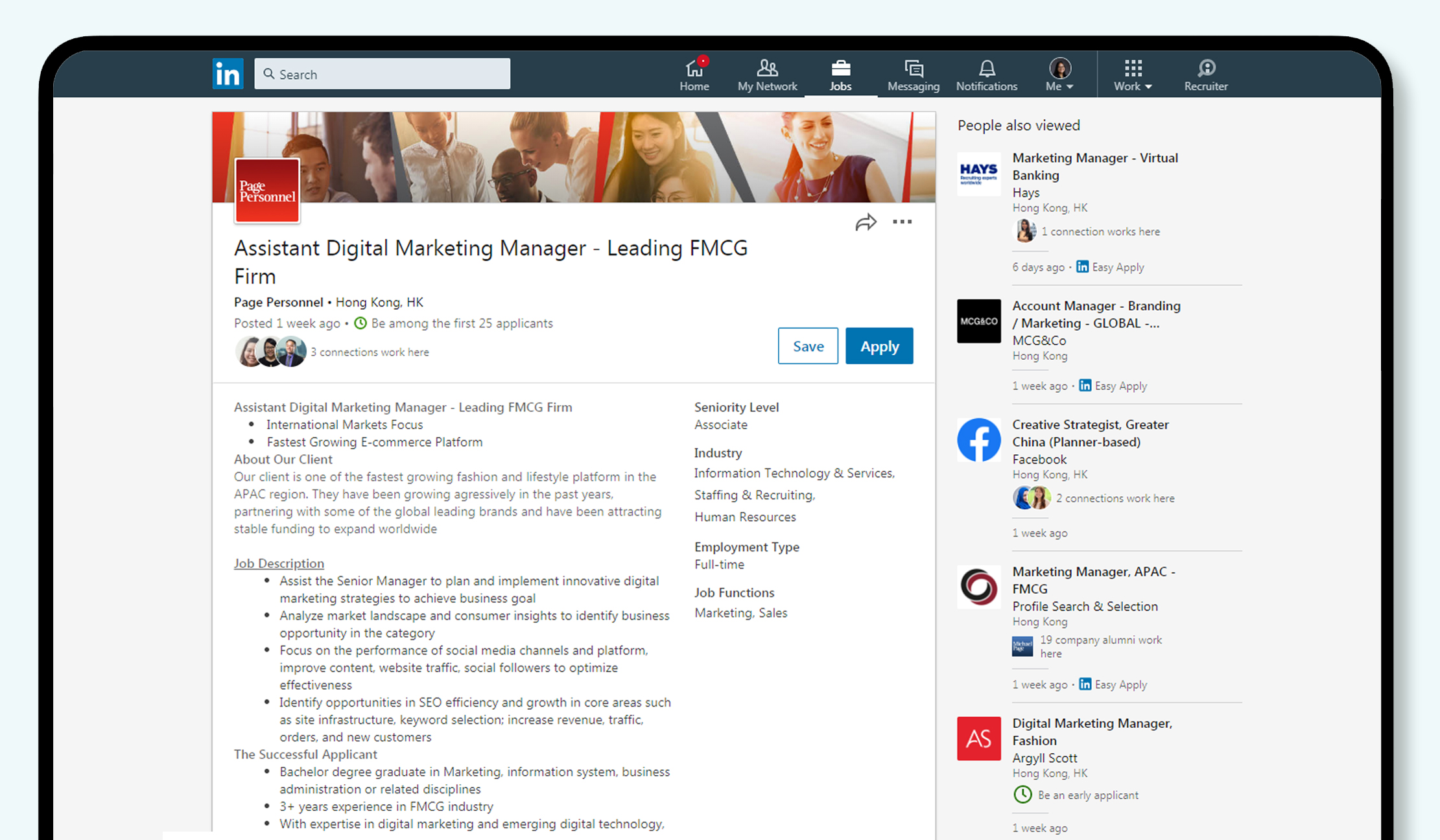Click the share arrow icon on job
Screen dimensions: 1440x840
[866, 222]
